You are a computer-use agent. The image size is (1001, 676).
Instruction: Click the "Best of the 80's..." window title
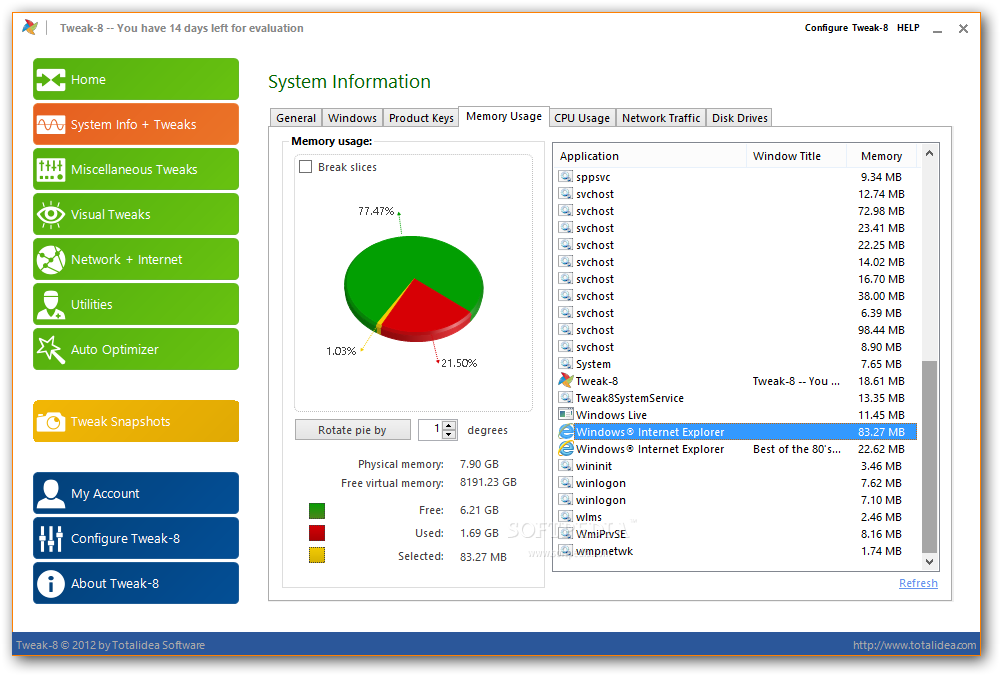click(x=797, y=449)
